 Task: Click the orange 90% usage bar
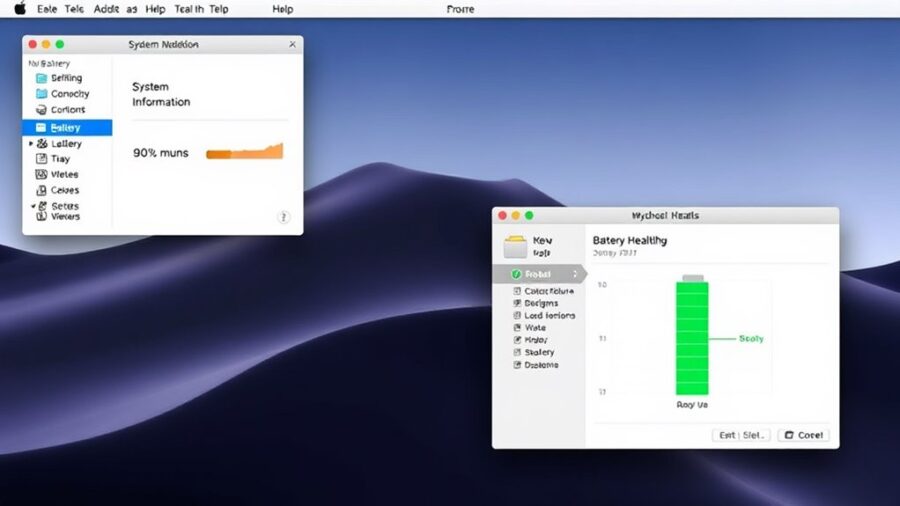[x=244, y=153]
